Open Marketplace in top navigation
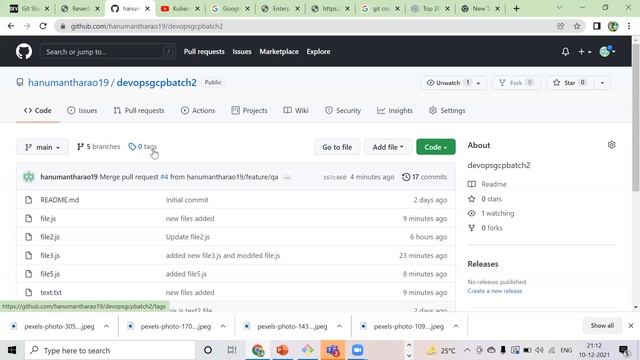This screenshot has height=360, width=640. (x=279, y=52)
